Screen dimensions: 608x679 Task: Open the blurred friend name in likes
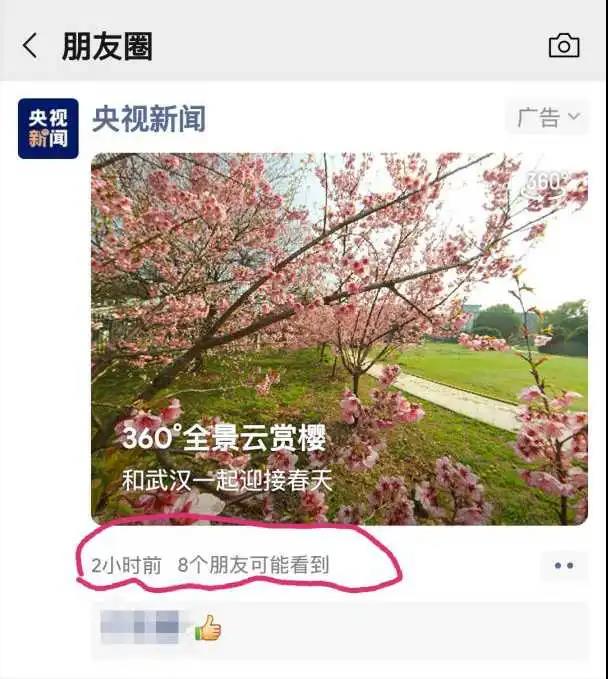(140, 627)
